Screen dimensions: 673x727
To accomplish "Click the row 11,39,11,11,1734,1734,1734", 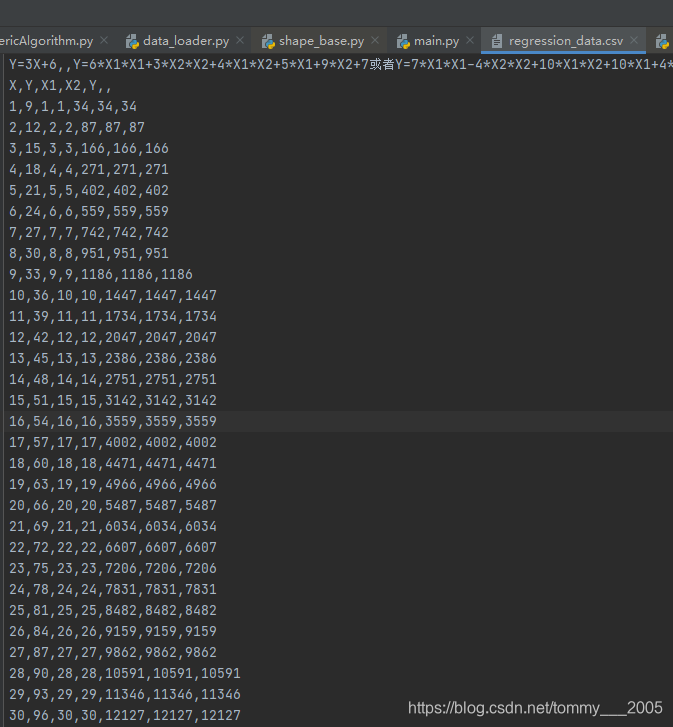I will 113,316.
